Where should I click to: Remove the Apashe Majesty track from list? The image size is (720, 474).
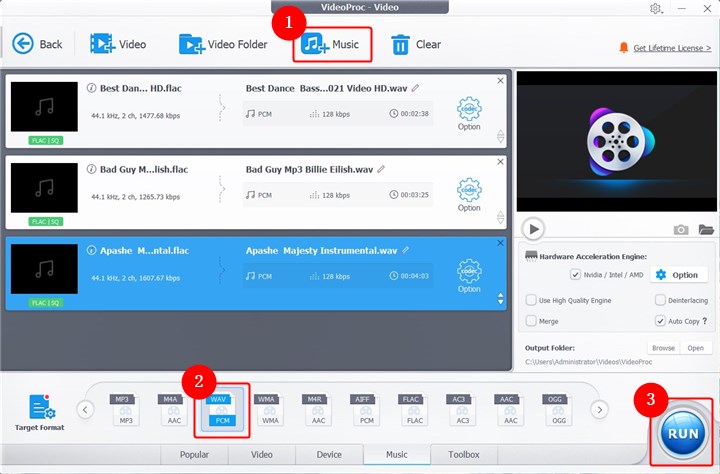click(501, 243)
